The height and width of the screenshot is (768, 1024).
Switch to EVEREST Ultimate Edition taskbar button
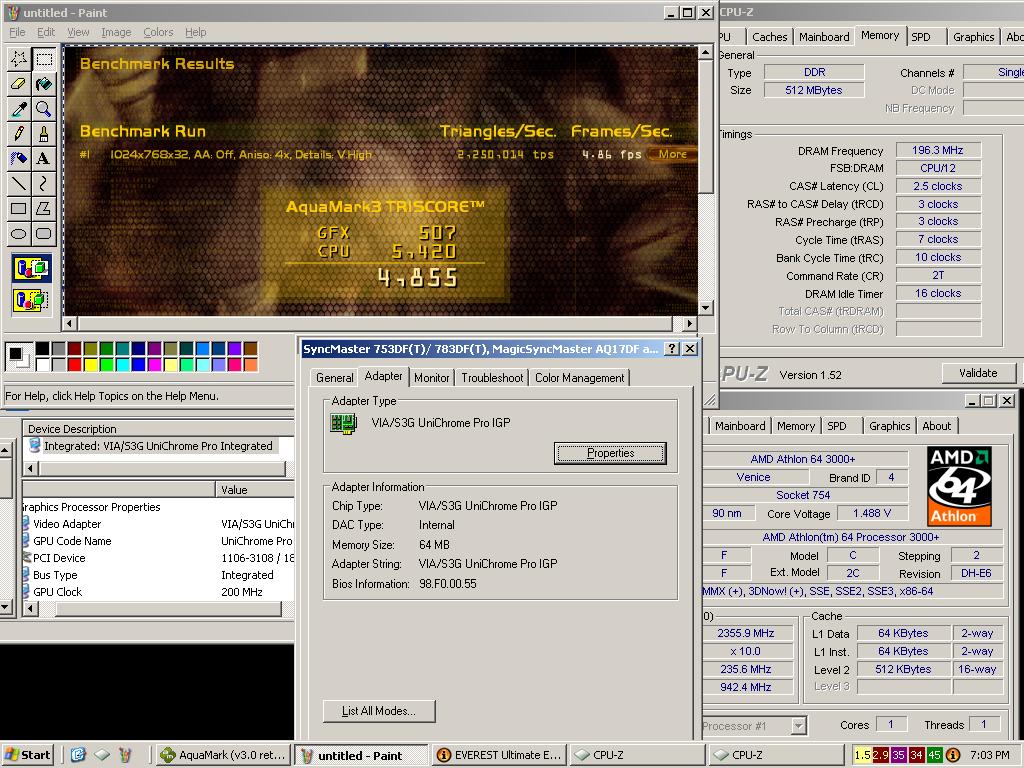(x=499, y=755)
